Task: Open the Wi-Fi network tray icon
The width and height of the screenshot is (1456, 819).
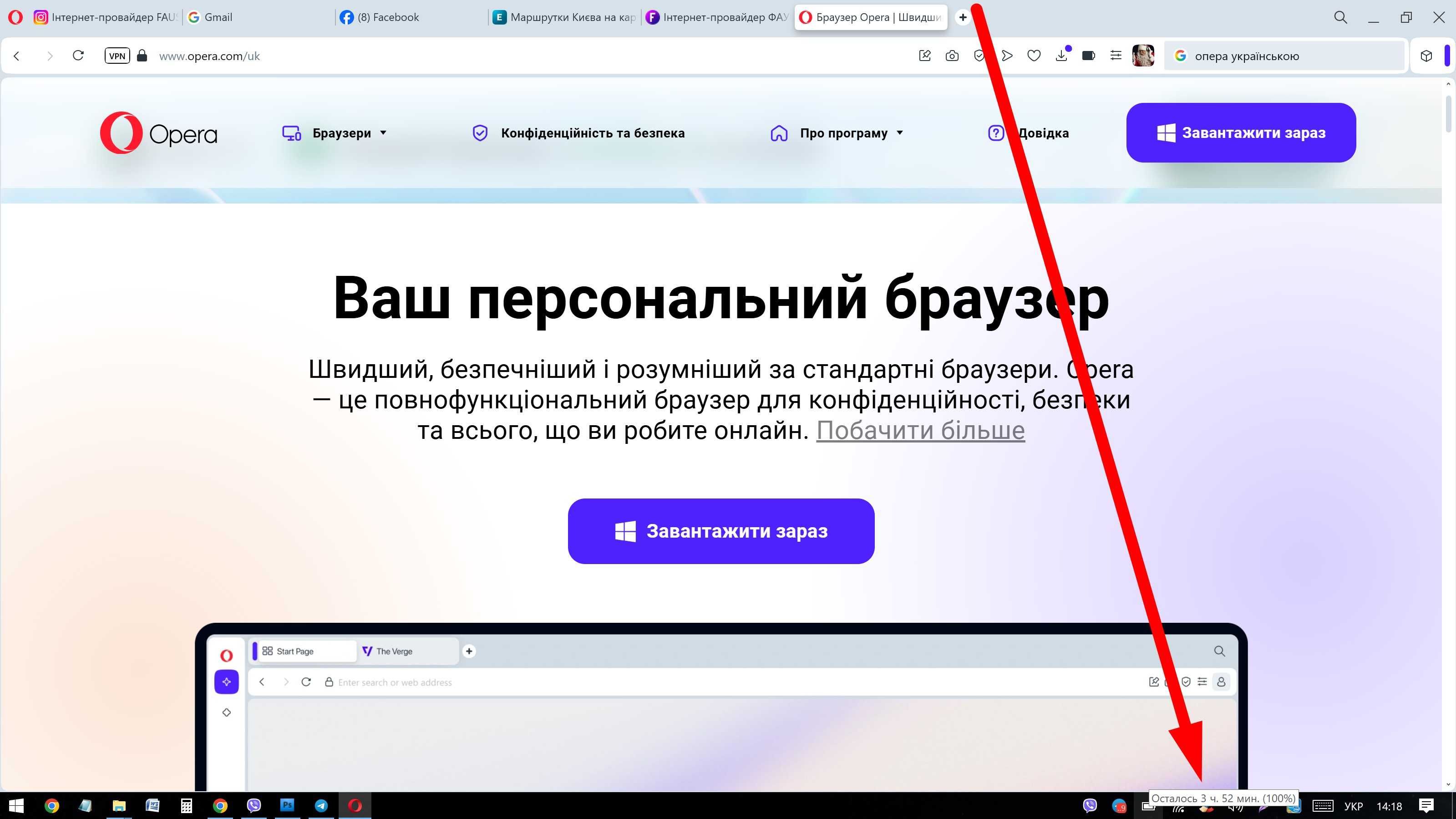Action: [x=1178, y=809]
